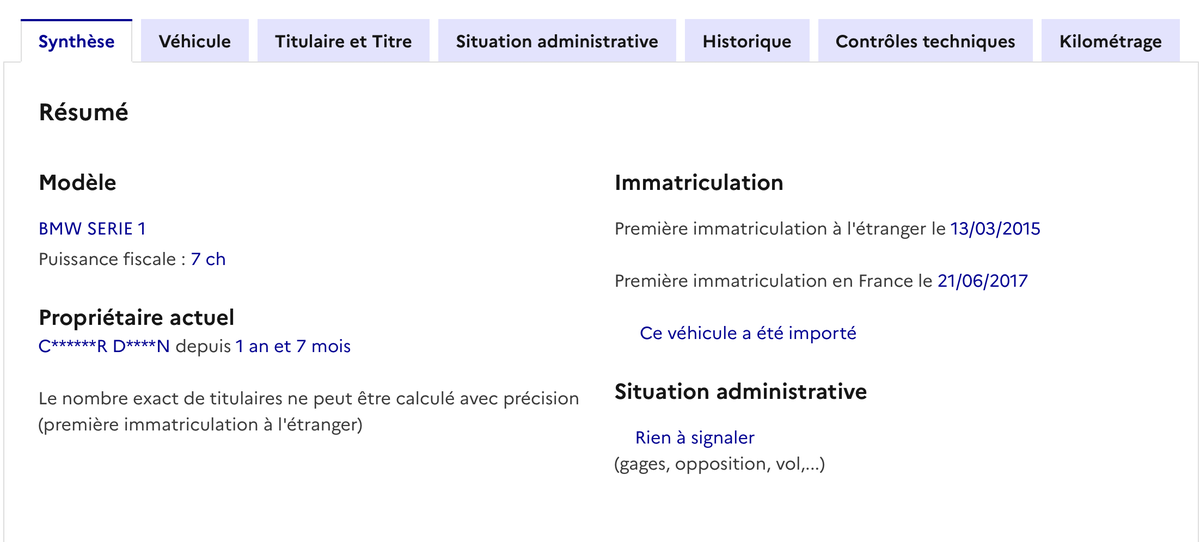This screenshot has height=542, width=1200.
Task: Click the Rien à signaler status text
Action: 695,437
